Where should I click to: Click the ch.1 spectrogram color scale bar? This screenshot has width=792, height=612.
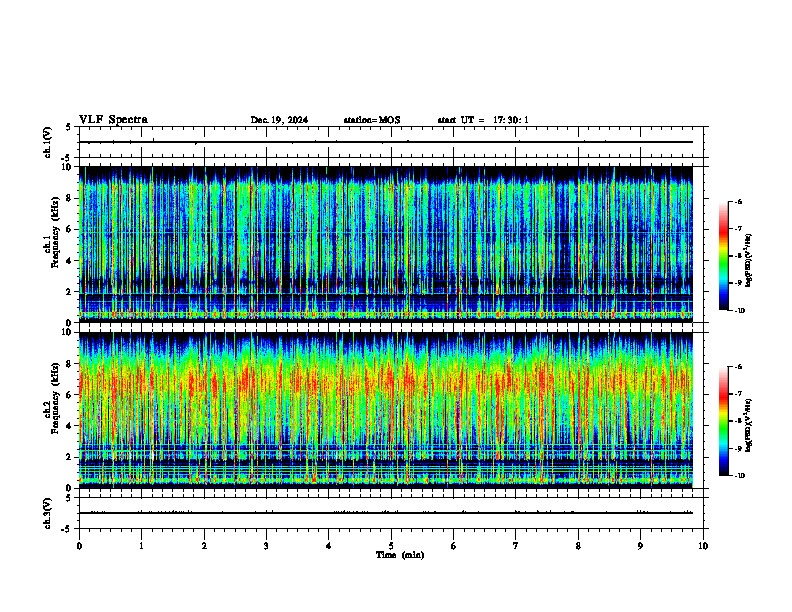coord(723,256)
